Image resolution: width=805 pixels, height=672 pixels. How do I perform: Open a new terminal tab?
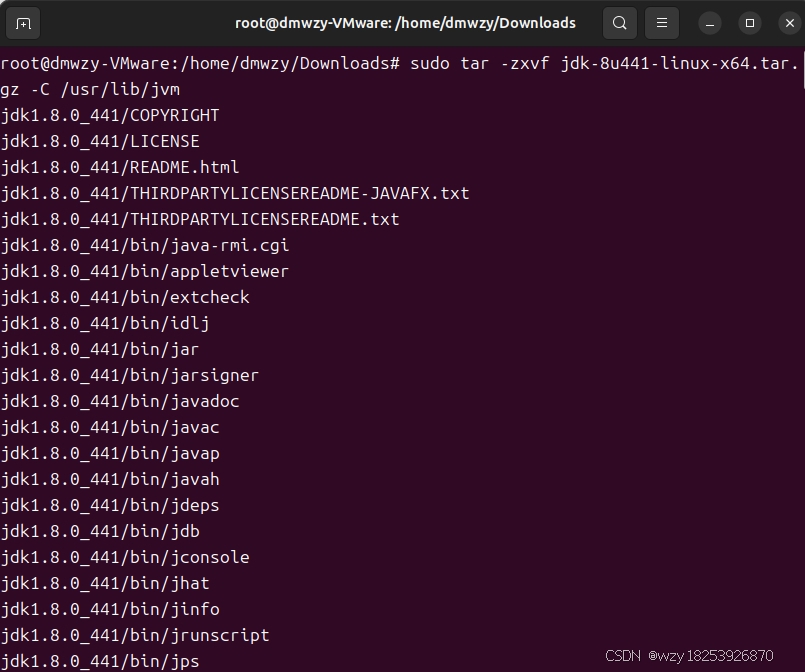(x=24, y=22)
